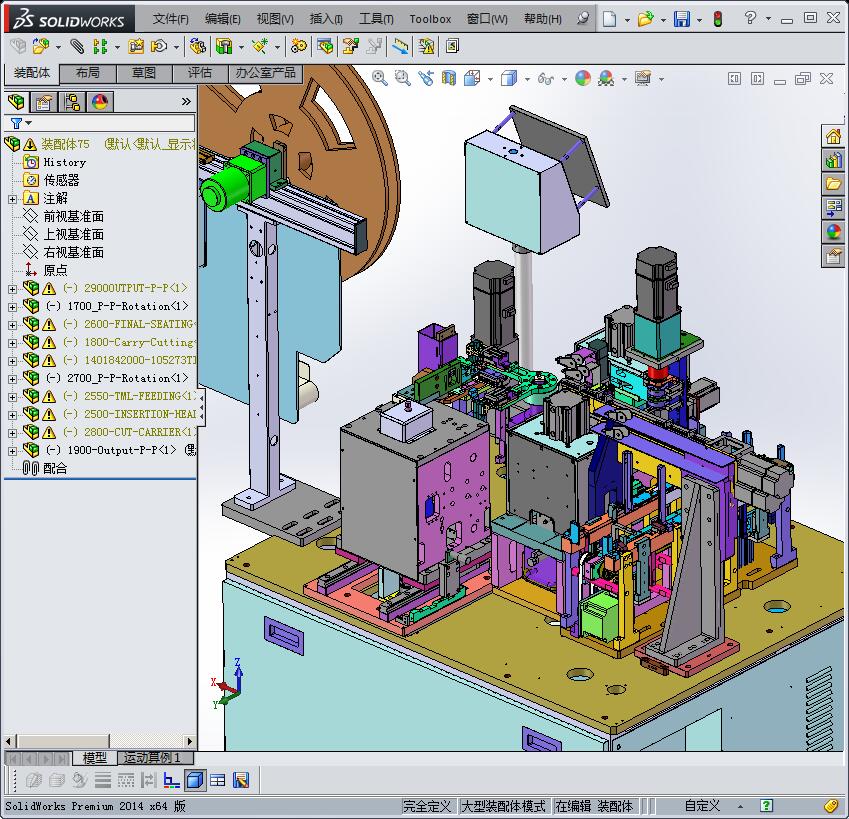This screenshot has width=849, height=819.
Task: Open the FeatureManager design tree tab
Action: [16, 102]
